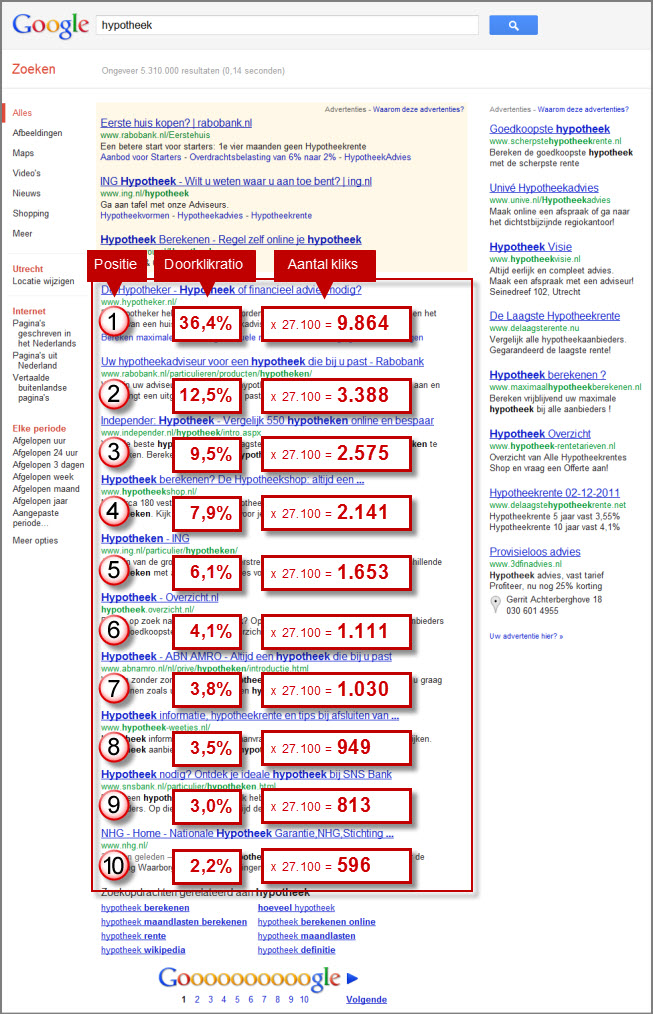Click the blue next arrow beside Goooogle

[x=352, y=978]
